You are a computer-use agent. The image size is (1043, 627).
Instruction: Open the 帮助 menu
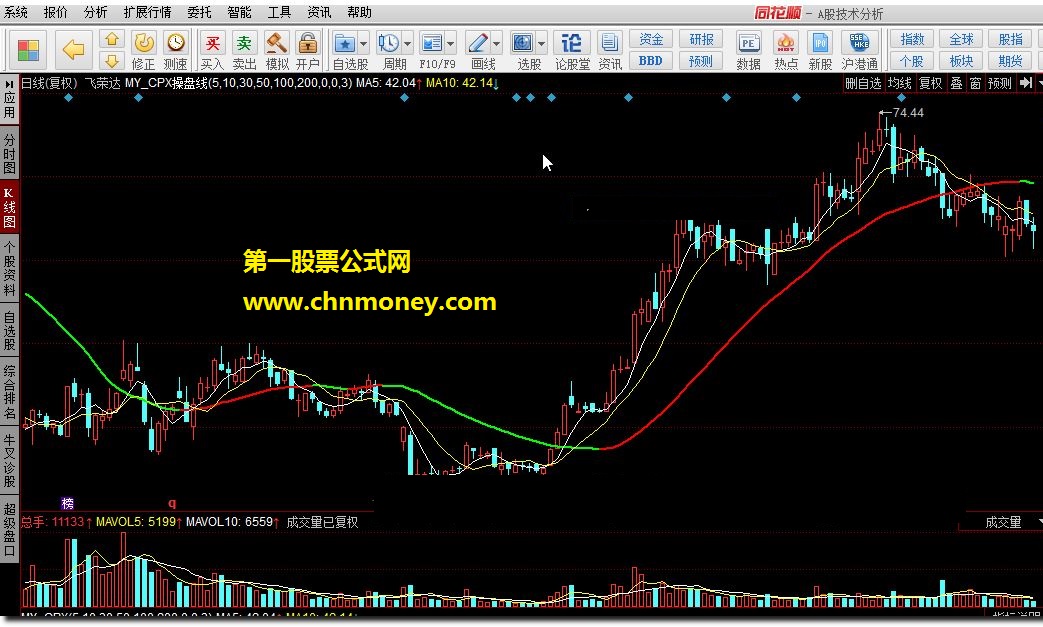tap(360, 12)
